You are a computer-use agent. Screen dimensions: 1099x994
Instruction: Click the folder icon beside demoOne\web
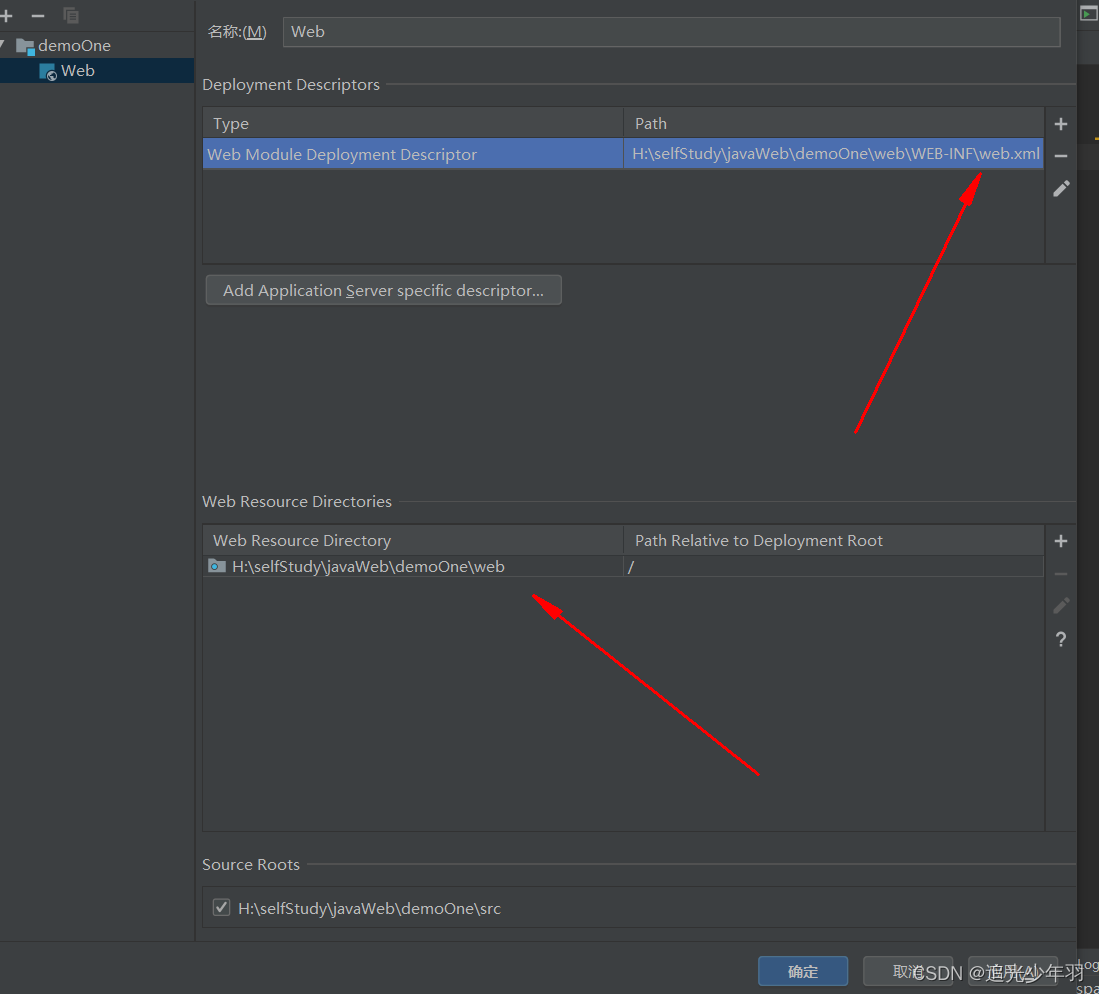(217, 566)
